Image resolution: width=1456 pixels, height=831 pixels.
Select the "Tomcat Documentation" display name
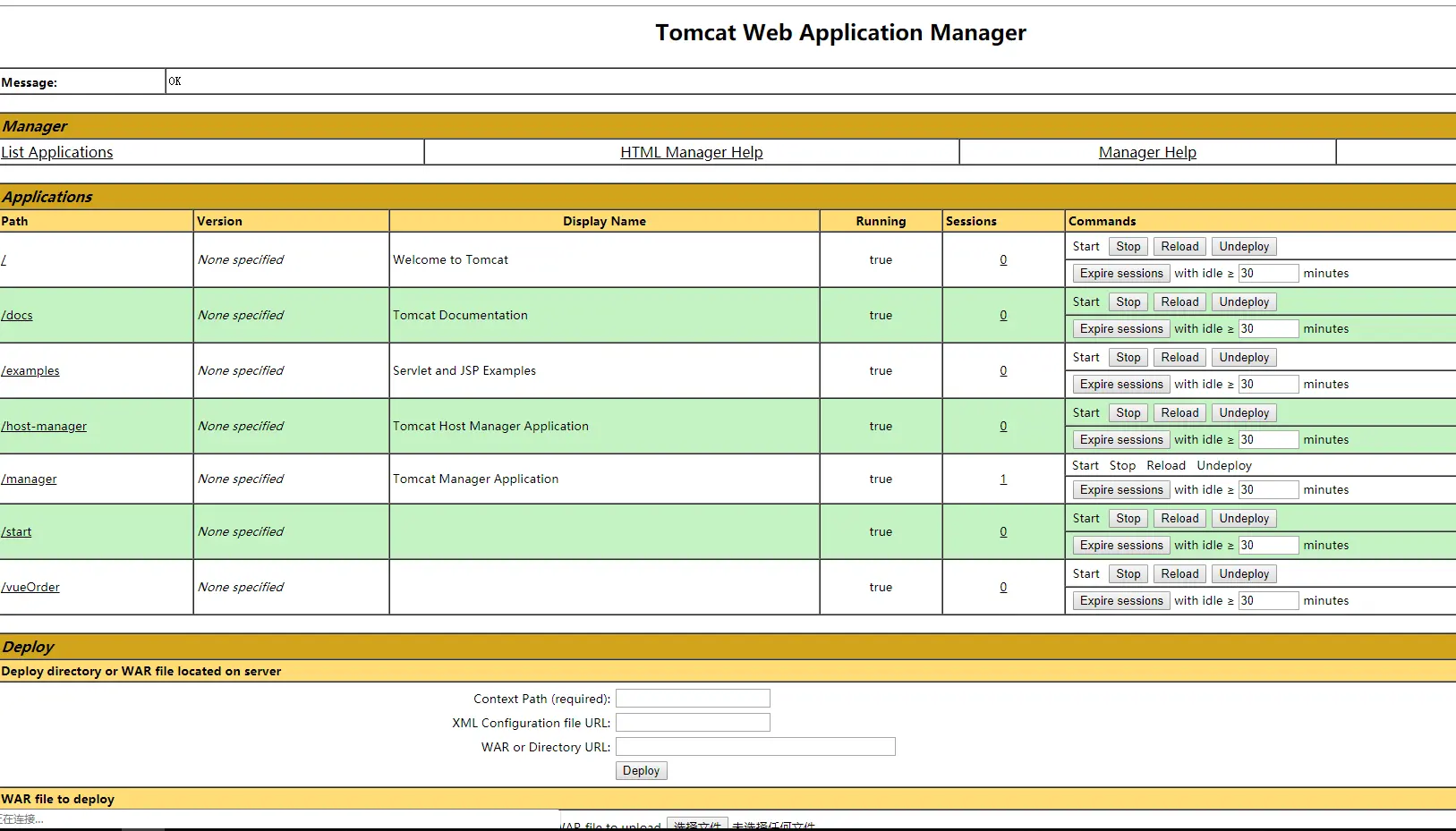[x=460, y=316]
